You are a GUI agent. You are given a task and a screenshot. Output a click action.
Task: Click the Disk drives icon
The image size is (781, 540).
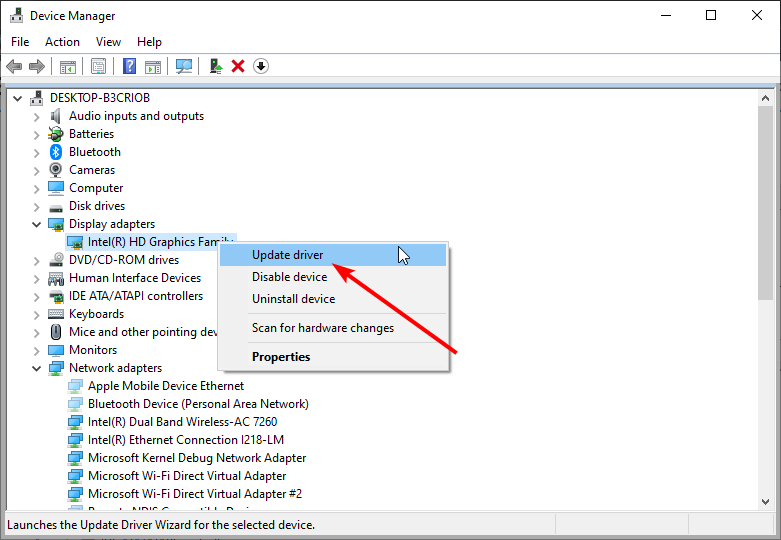pos(56,207)
